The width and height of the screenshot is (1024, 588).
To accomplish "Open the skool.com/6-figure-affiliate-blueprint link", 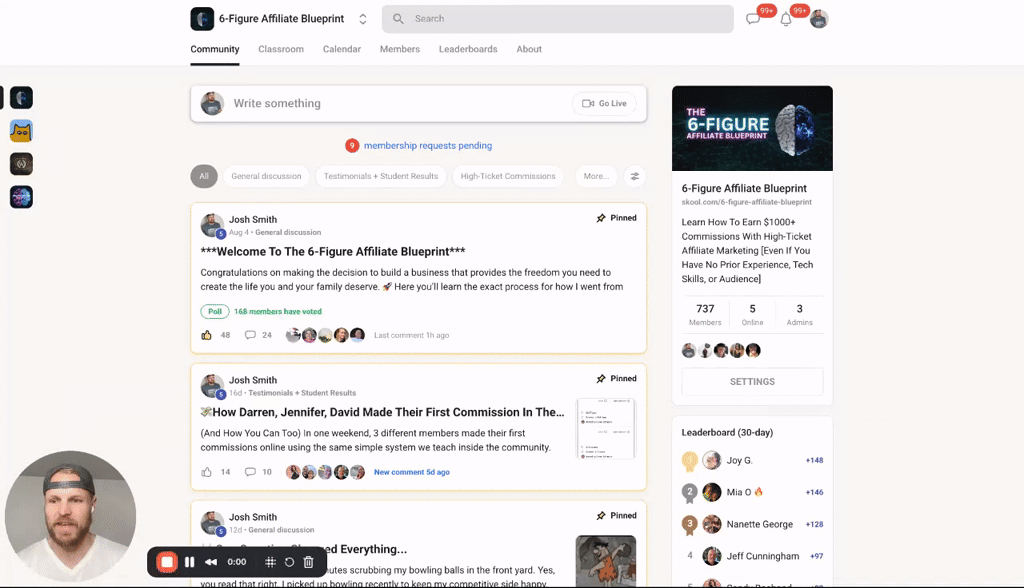I will (x=746, y=203).
